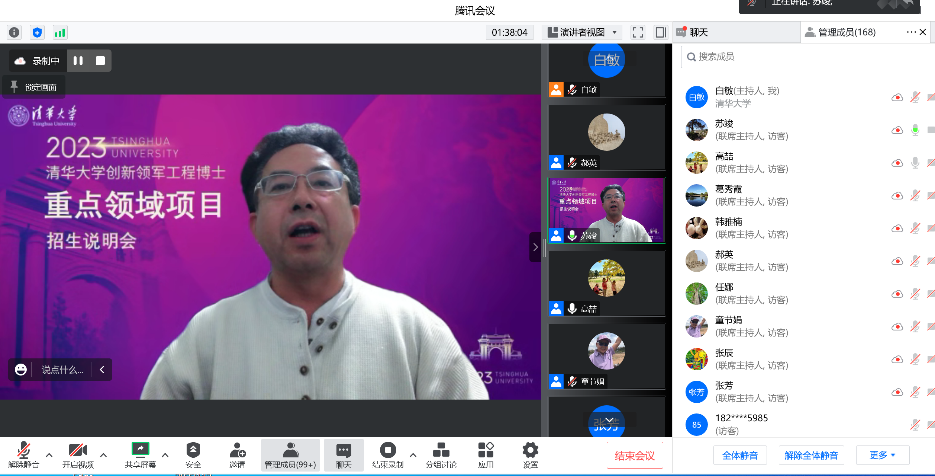Viewport: 935px width, 476px height.
Task: Click the 01:38:04 meeting timer
Action: point(509,32)
